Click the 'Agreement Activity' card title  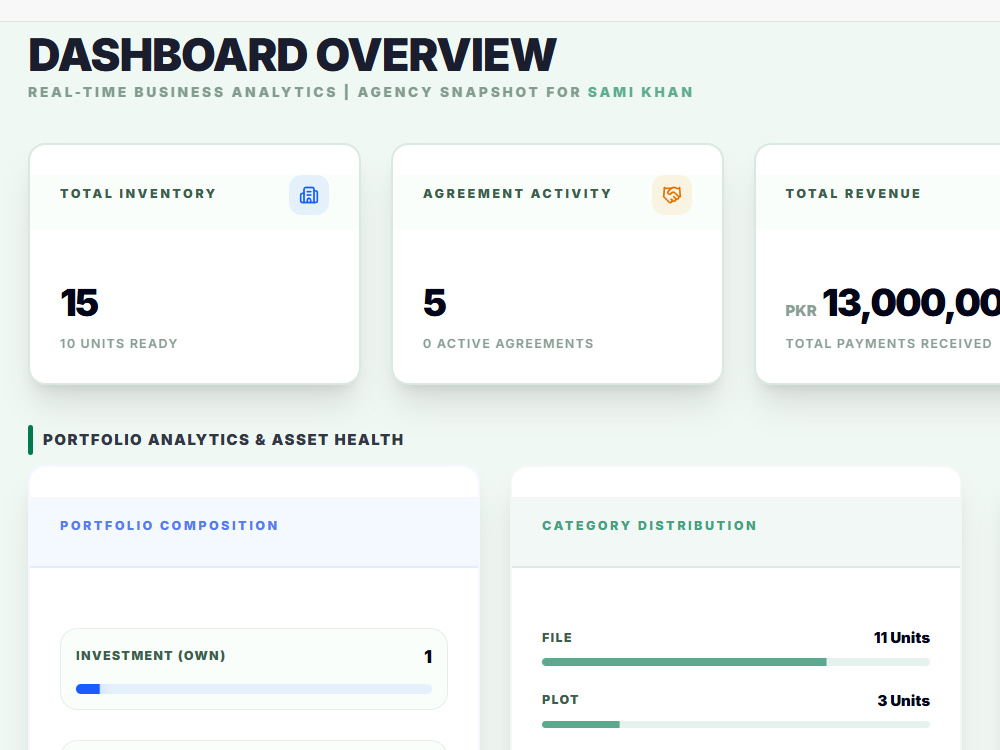pos(517,193)
